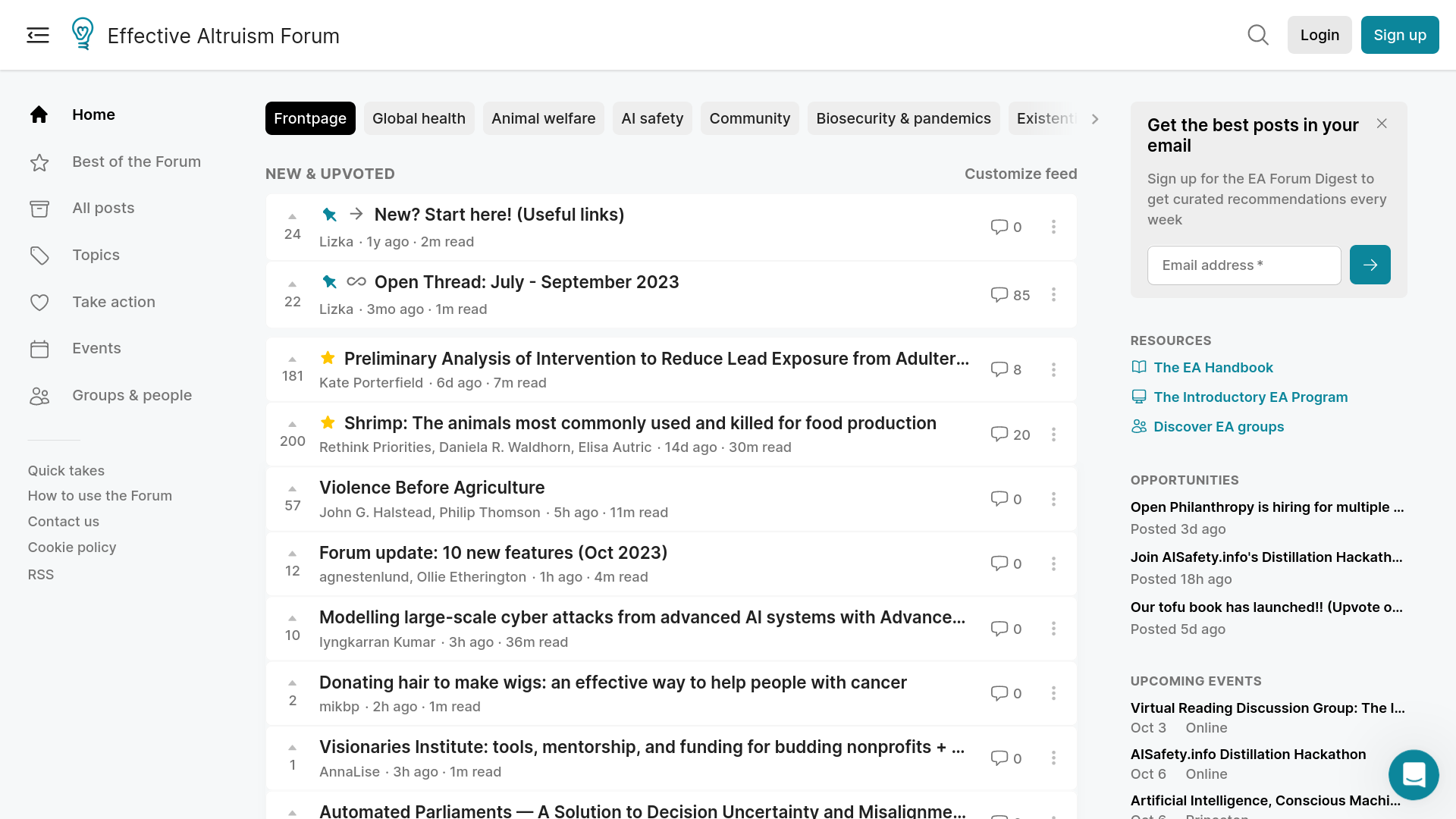The height and width of the screenshot is (819, 1456).
Task: Open three-dot menu for Shrimp post
Action: (1053, 435)
